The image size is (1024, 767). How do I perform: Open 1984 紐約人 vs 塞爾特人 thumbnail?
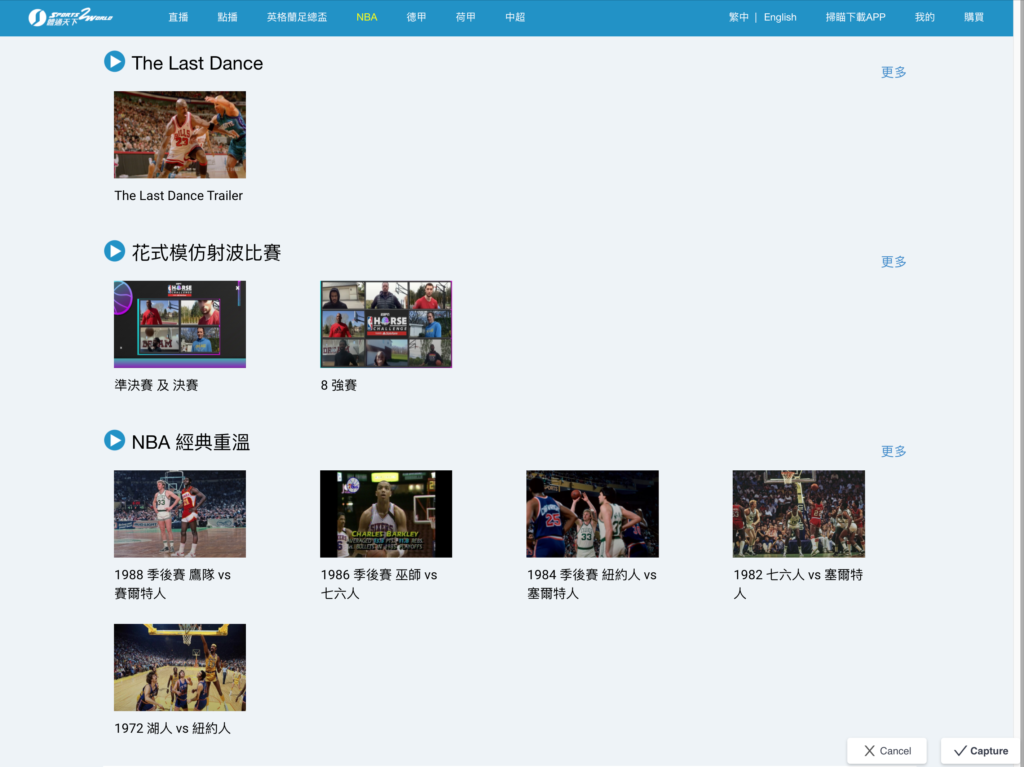click(592, 514)
